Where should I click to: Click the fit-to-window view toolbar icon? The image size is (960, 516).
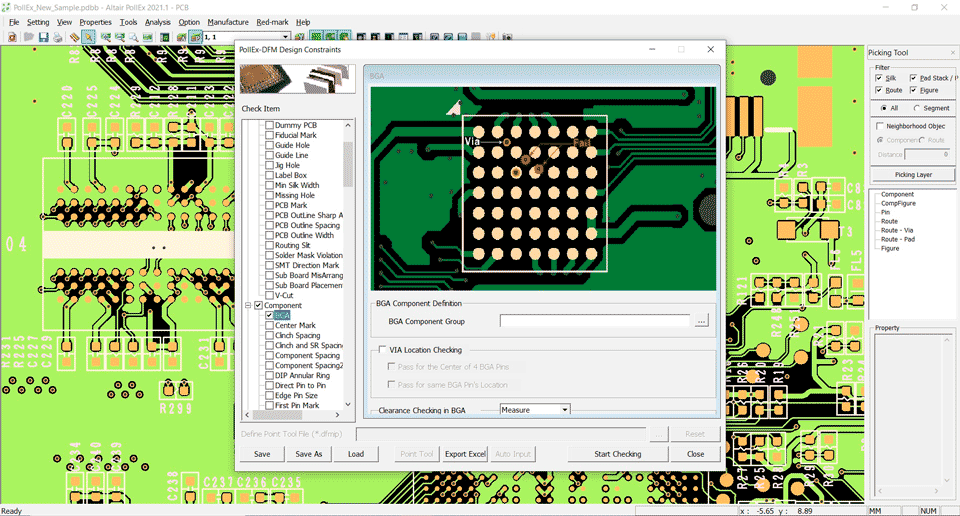point(148,37)
